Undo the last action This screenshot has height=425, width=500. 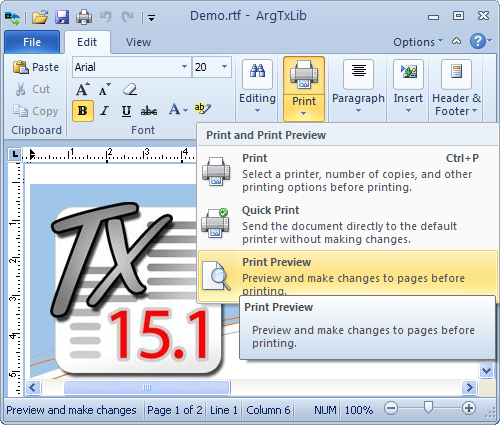pyautogui.click(x=106, y=17)
